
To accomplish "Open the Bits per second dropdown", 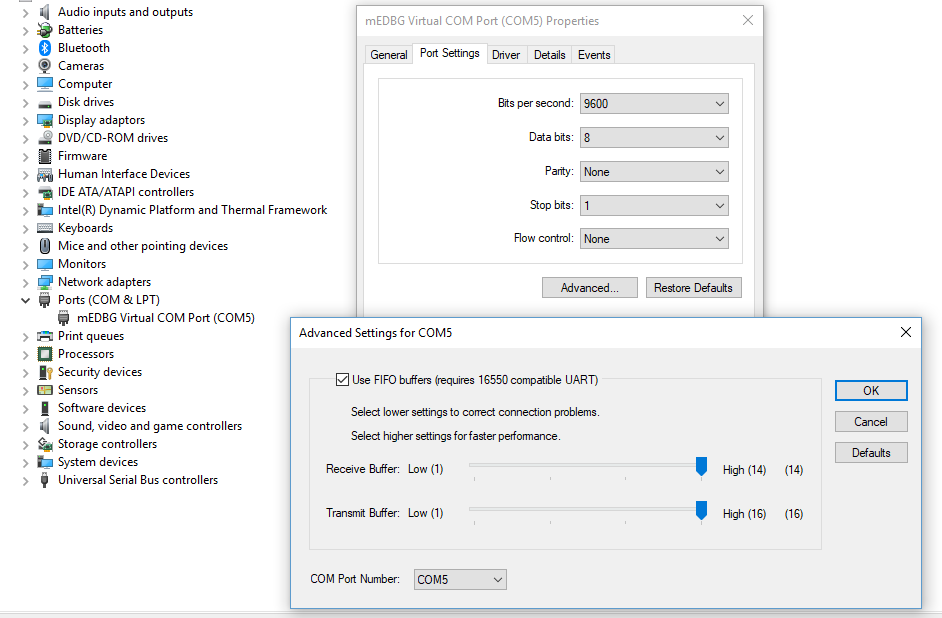I will 654,104.
